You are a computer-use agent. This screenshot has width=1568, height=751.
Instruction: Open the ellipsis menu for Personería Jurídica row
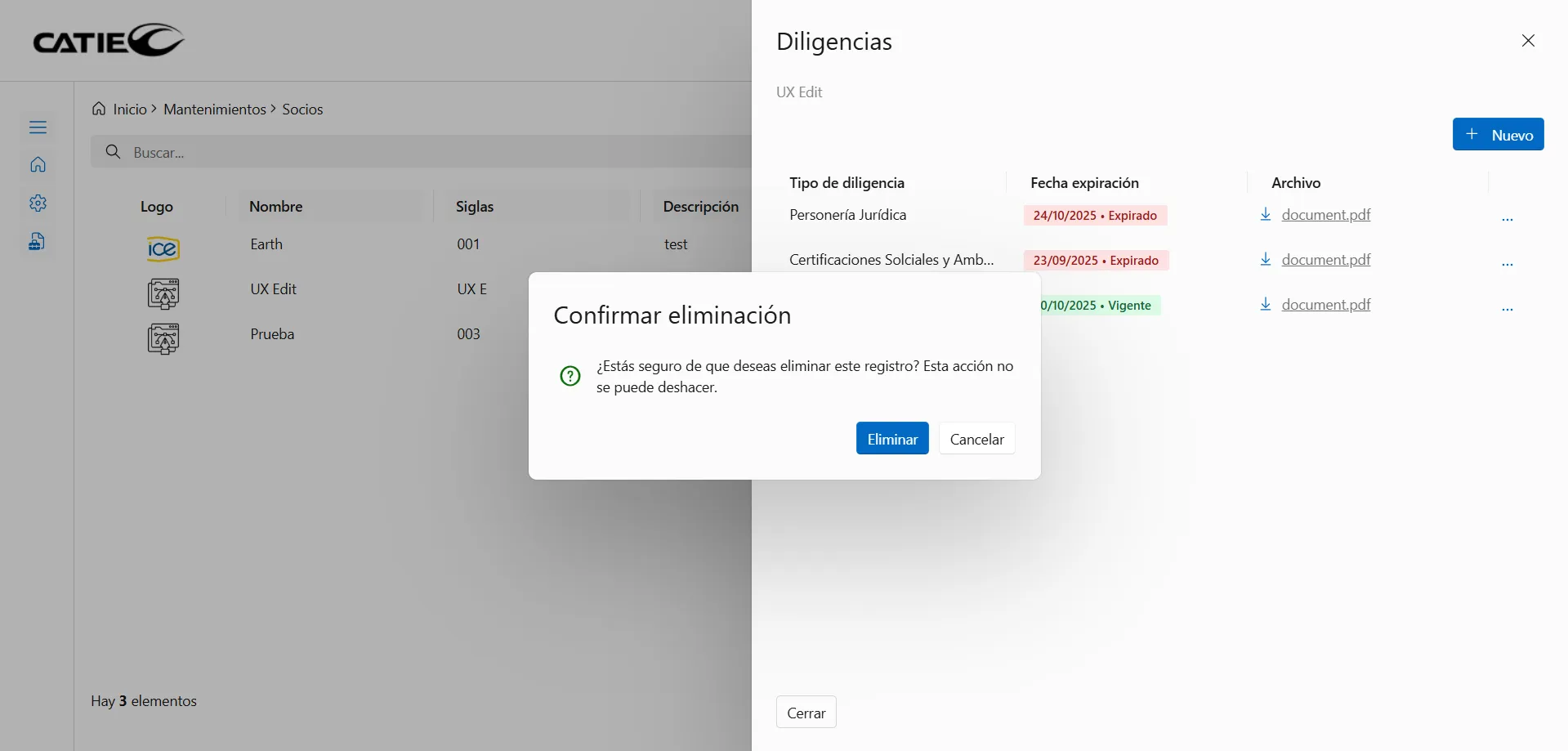click(1508, 218)
